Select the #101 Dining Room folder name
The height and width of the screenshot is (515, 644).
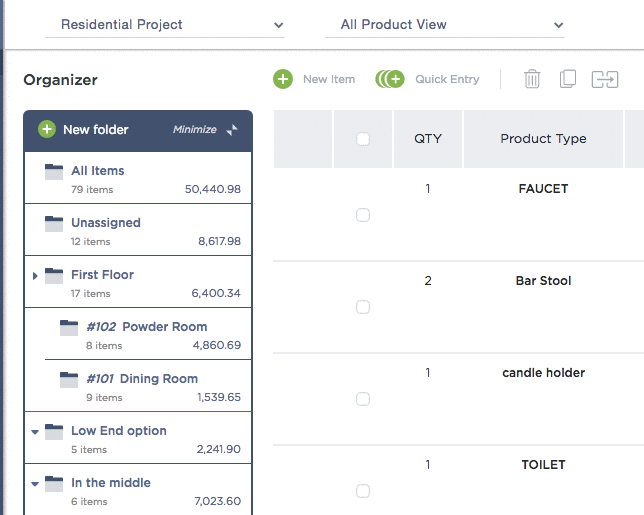coord(142,379)
